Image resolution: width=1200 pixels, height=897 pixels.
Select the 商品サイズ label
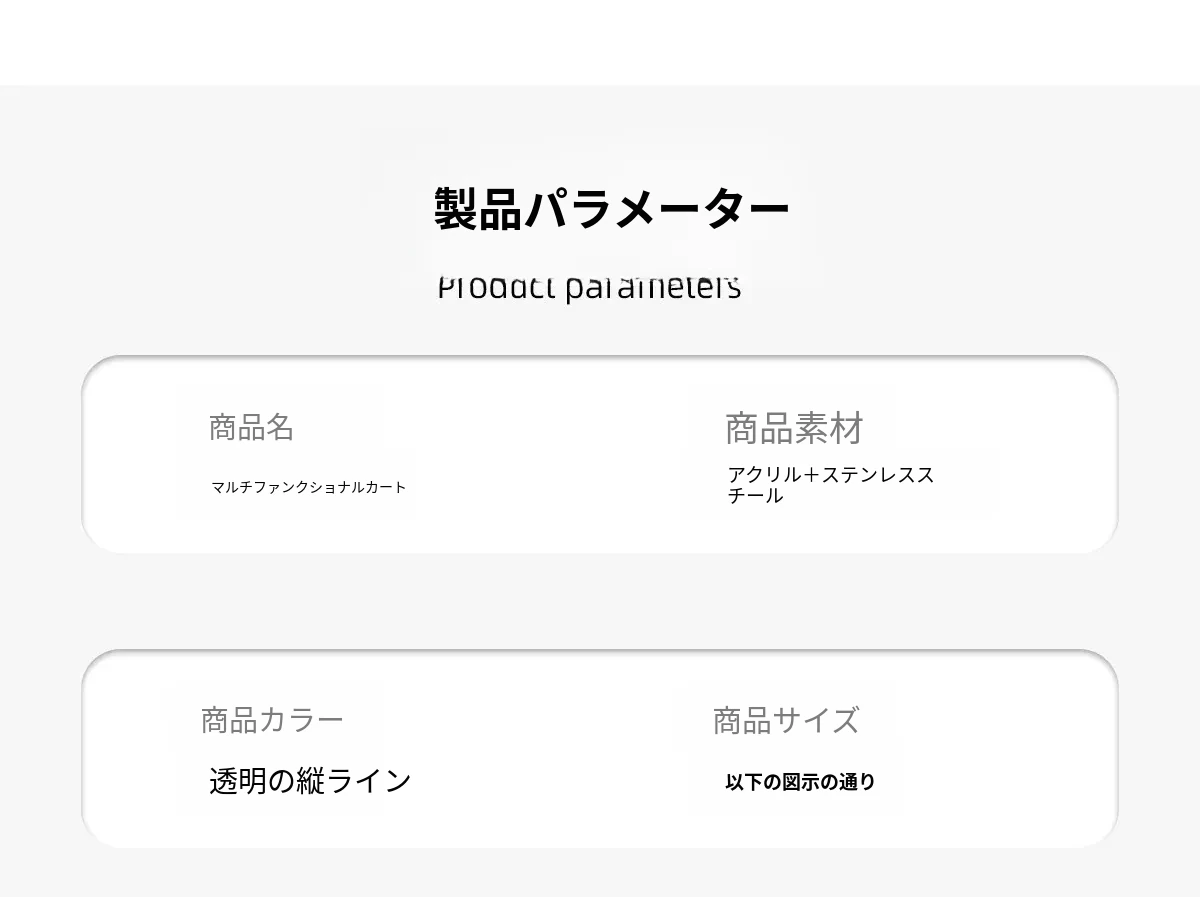click(x=785, y=720)
